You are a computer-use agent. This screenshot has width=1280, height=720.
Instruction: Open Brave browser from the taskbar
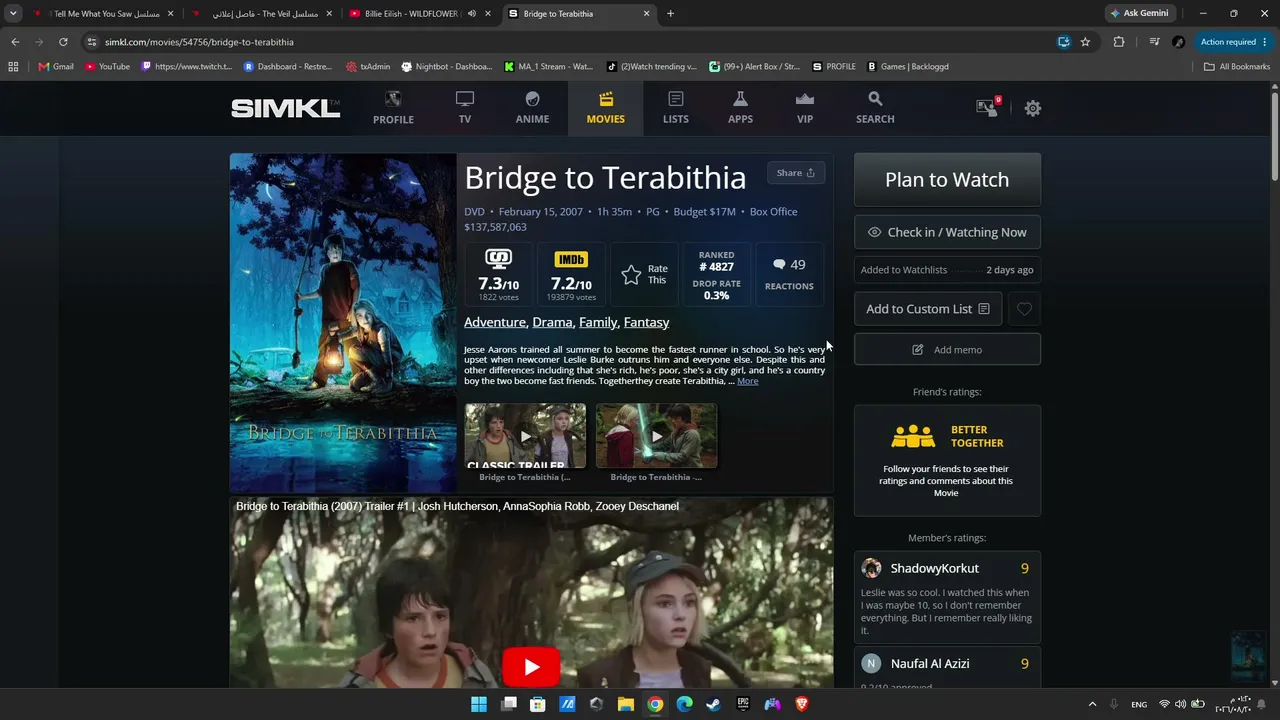pyautogui.click(x=802, y=704)
